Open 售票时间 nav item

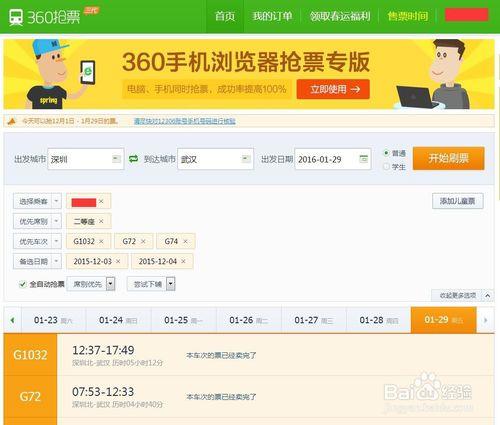[x=408, y=16]
